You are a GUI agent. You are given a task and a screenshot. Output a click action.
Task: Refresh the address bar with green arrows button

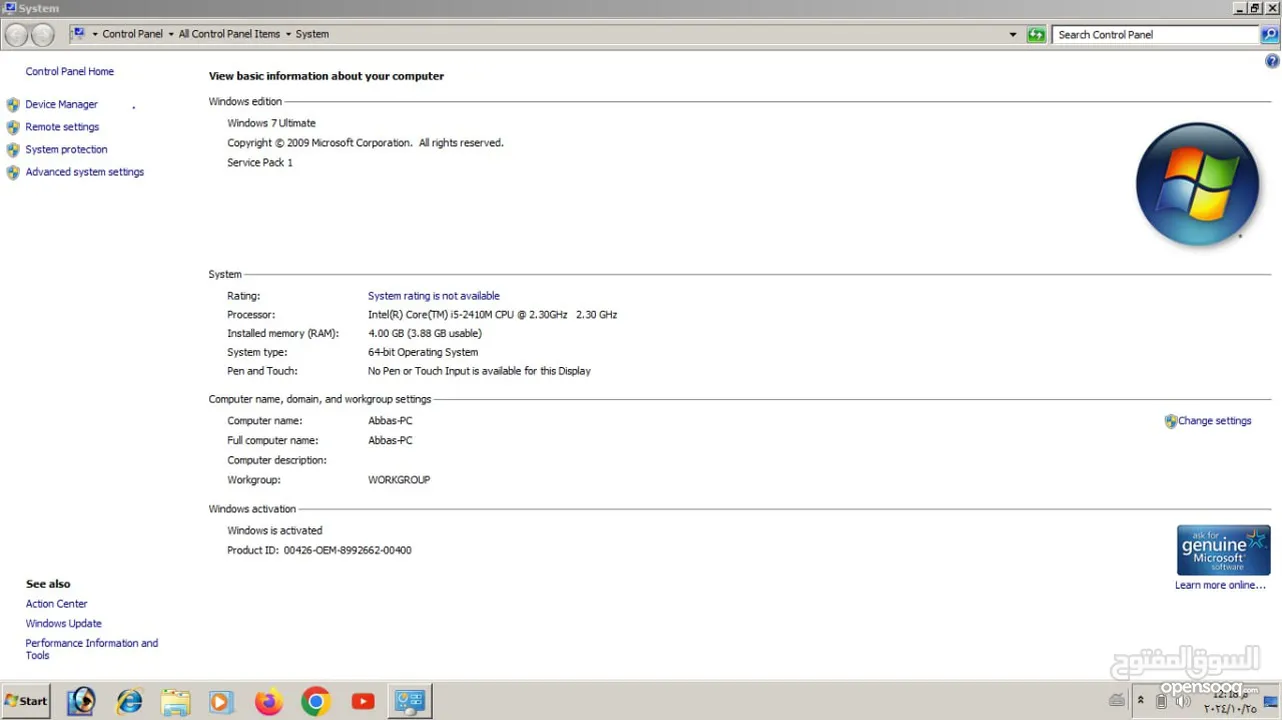[x=1036, y=35]
